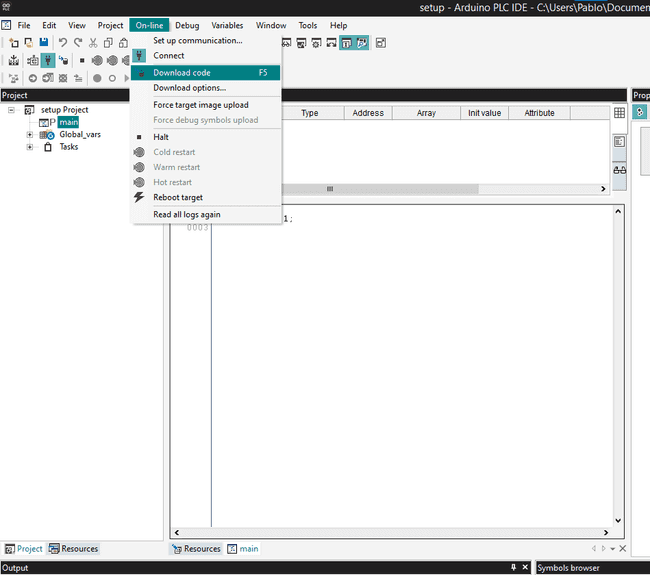The width and height of the screenshot is (650, 575).
Task: Click the Address column header
Action: click(x=368, y=113)
